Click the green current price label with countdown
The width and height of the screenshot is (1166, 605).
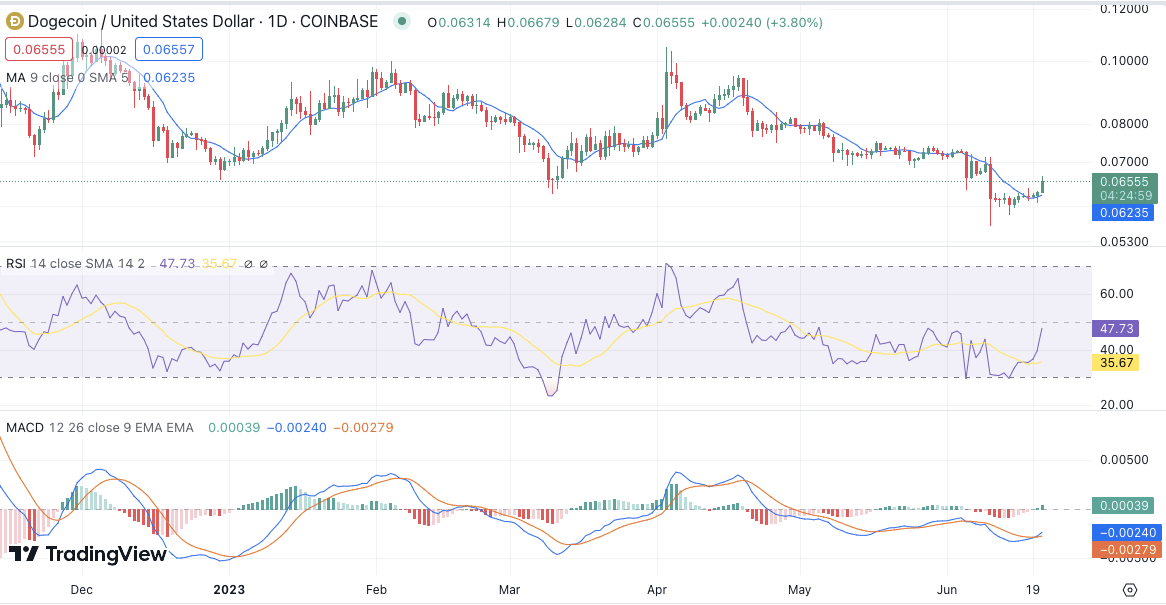tap(1124, 188)
